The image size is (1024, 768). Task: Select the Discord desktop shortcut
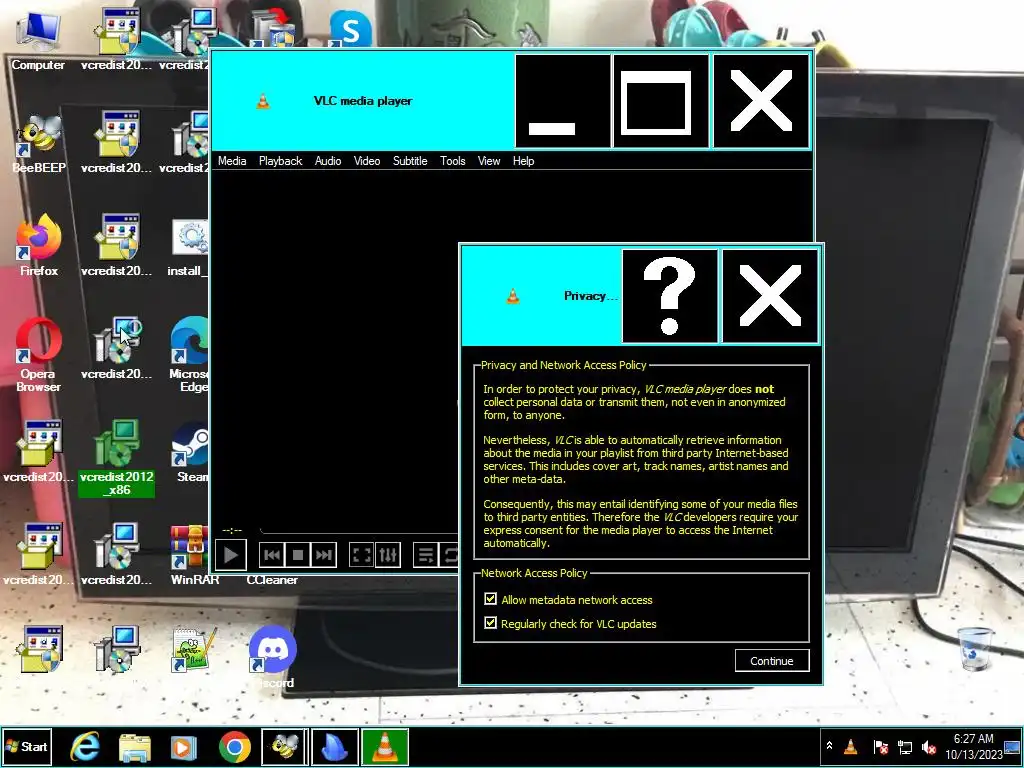273,656
